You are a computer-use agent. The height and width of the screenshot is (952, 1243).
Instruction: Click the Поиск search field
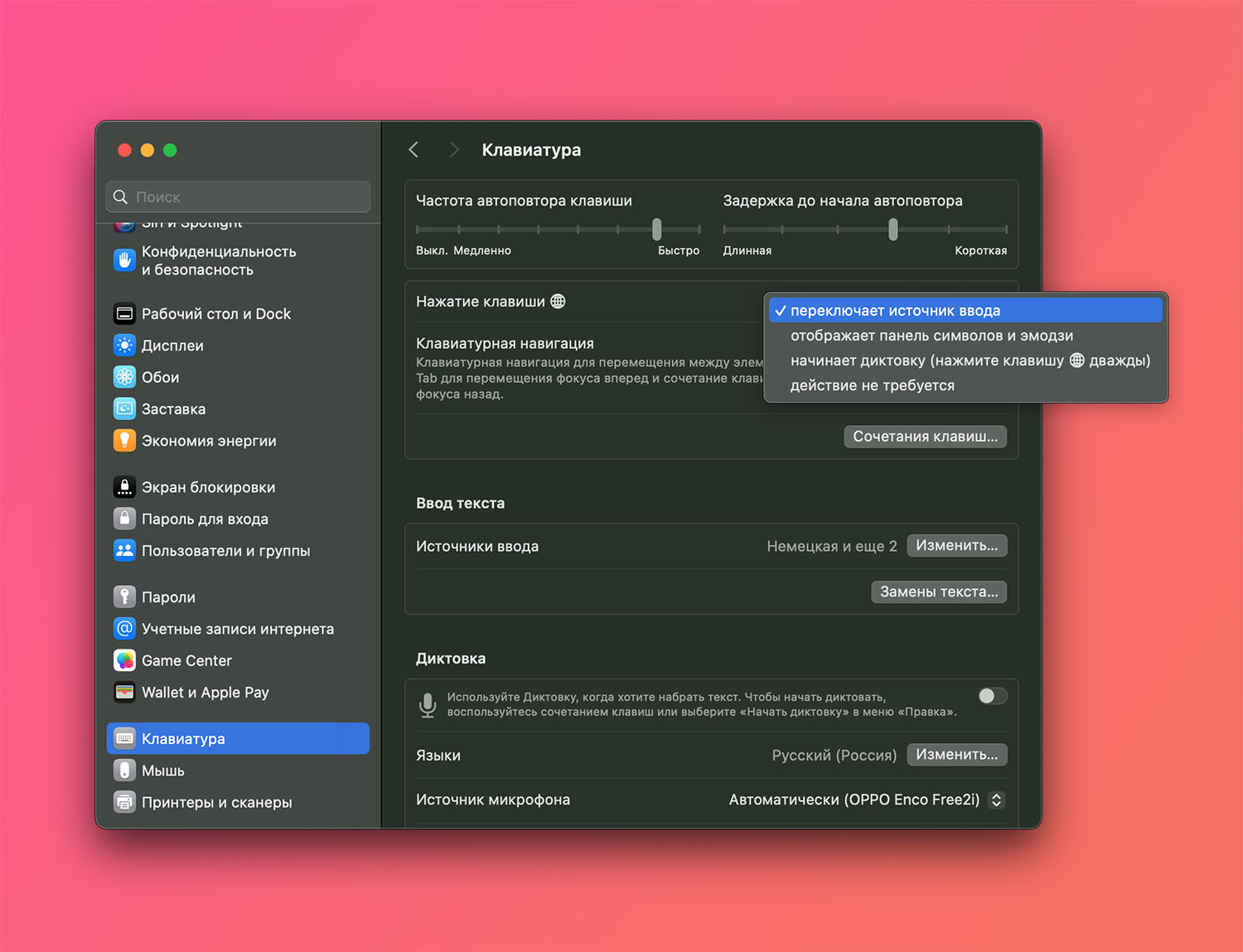coord(239,197)
